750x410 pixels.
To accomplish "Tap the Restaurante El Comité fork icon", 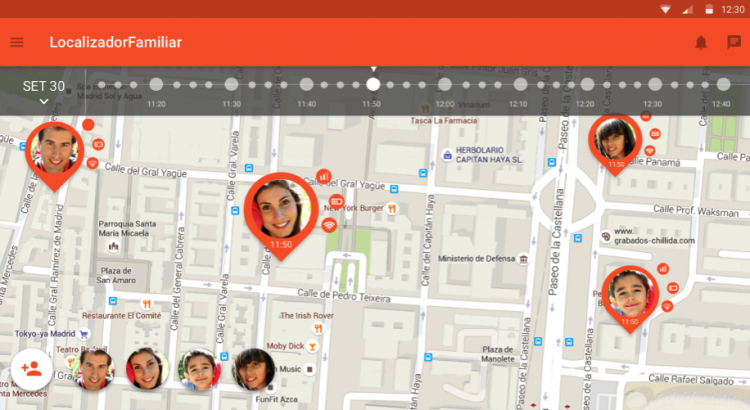I will [147, 304].
